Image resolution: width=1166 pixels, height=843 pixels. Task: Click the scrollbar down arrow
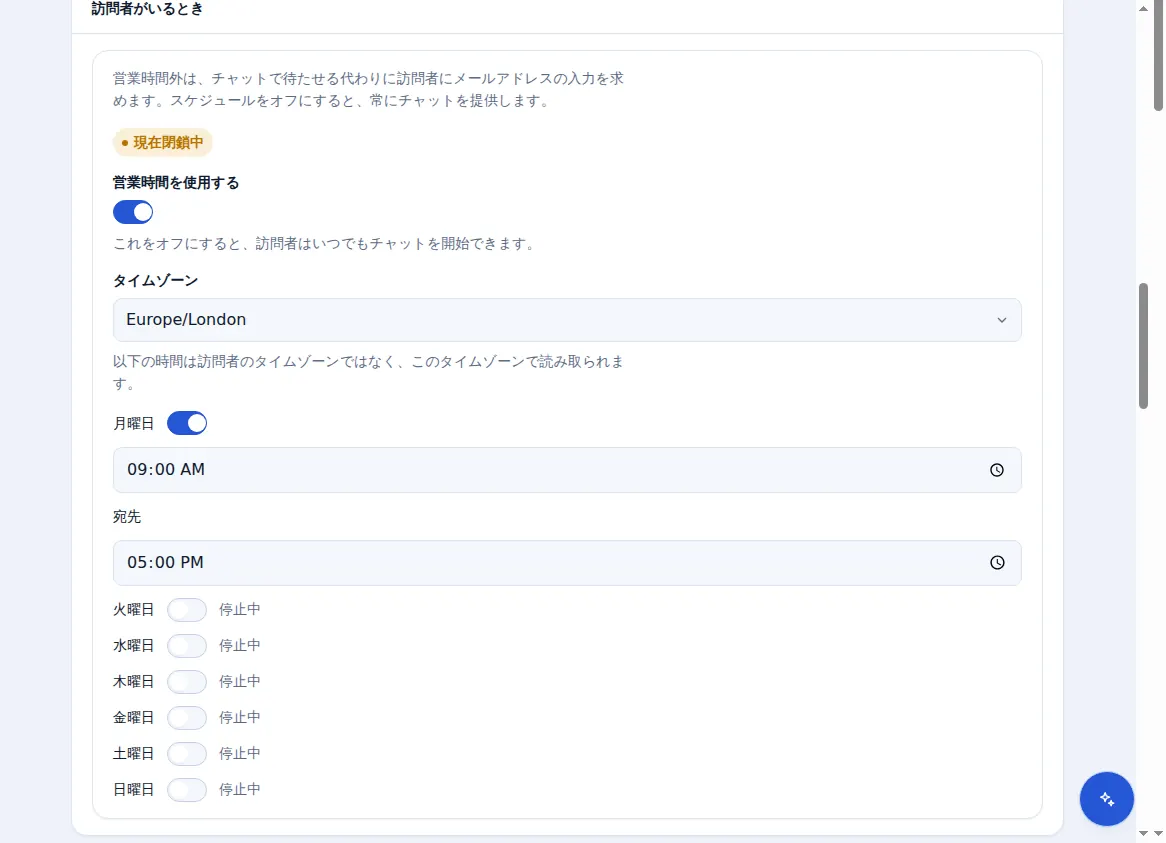[1143, 833]
